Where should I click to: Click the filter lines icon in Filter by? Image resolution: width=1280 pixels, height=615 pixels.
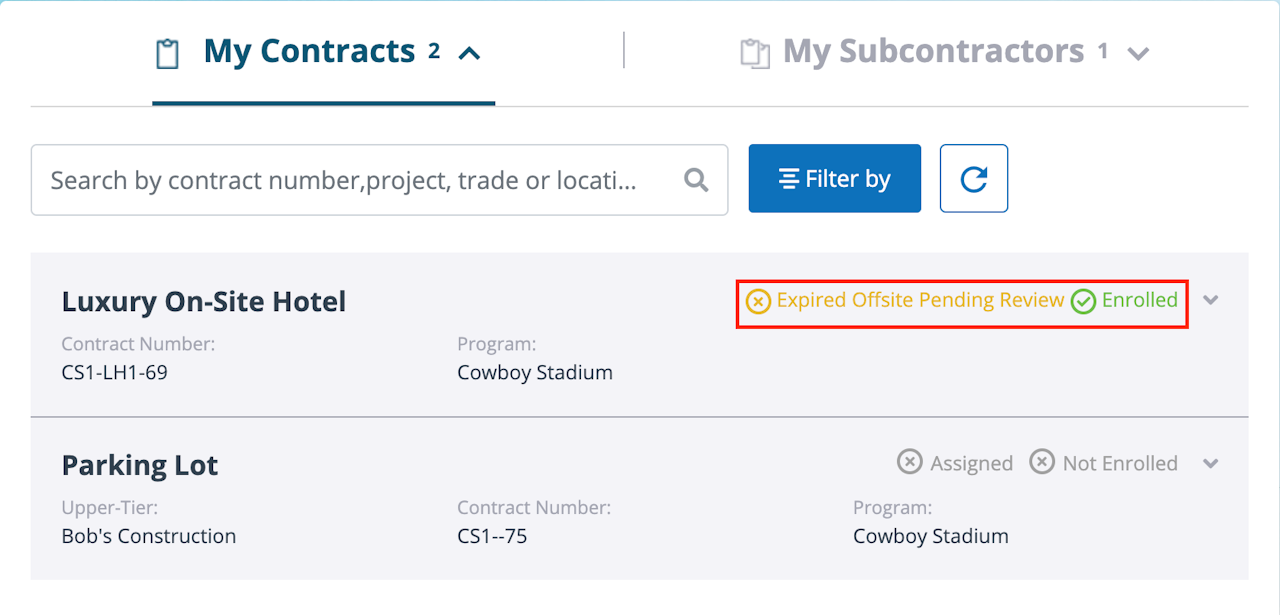tap(789, 179)
